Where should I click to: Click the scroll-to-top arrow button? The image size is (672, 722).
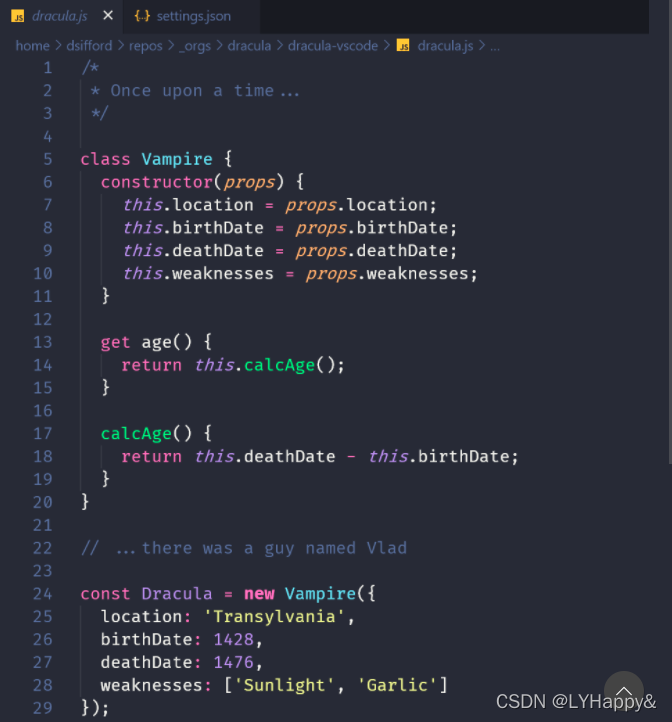[x=624, y=691]
